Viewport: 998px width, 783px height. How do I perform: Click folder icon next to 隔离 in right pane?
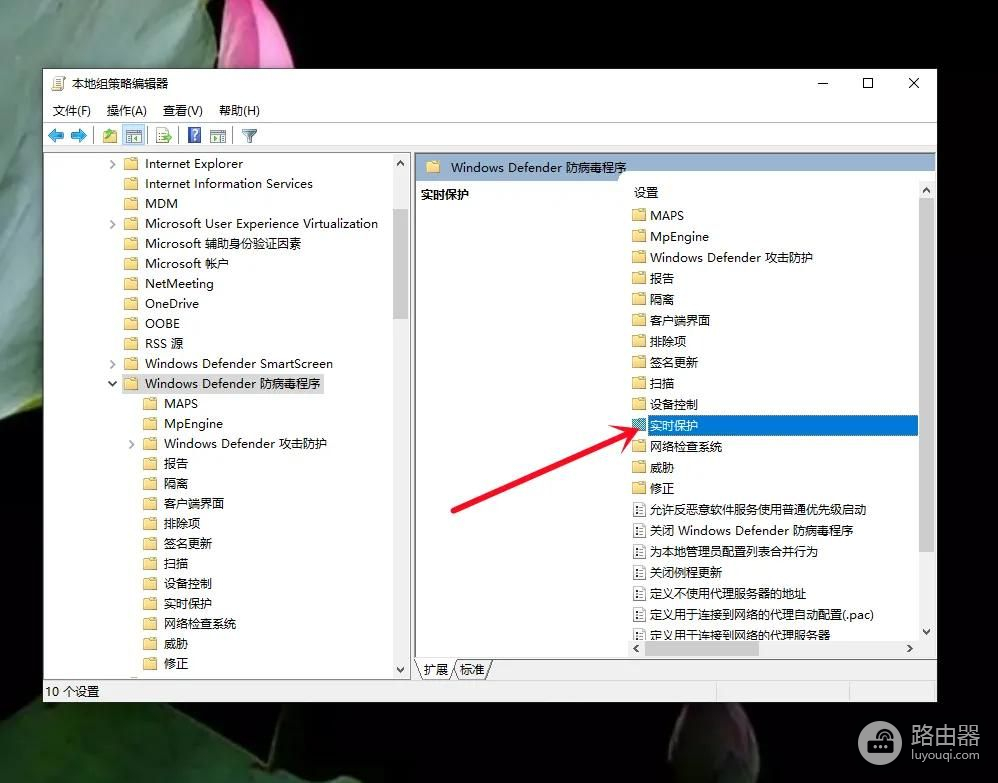coord(639,299)
